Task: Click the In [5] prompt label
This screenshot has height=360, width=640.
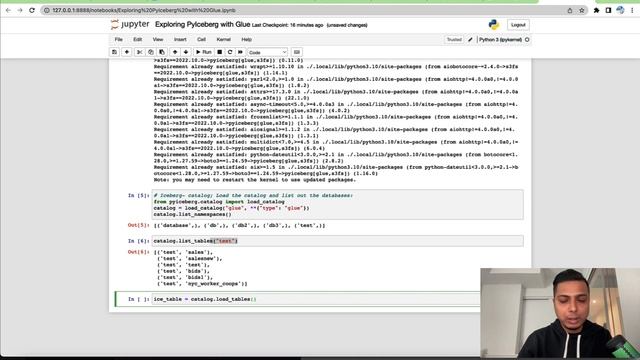Action: click(x=138, y=196)
